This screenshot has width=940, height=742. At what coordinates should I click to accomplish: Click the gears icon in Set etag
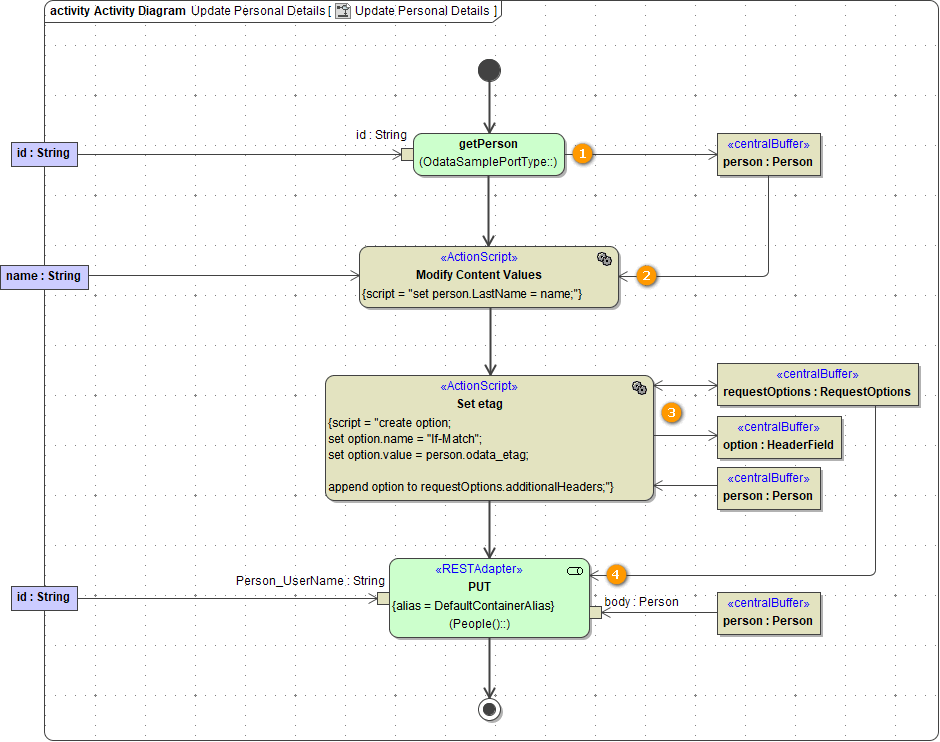639,388
